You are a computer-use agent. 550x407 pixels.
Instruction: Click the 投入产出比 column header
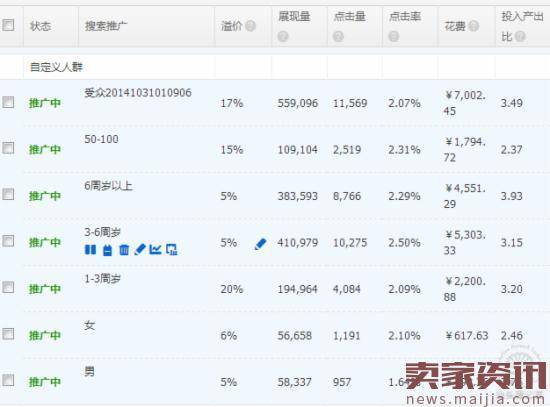coord(522,26)
